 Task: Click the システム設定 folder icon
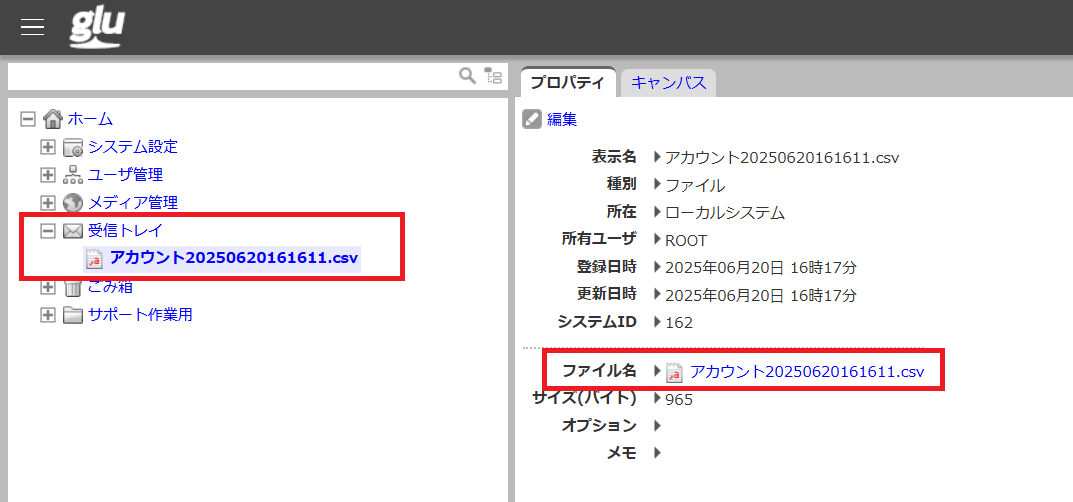tap(73, 147)
